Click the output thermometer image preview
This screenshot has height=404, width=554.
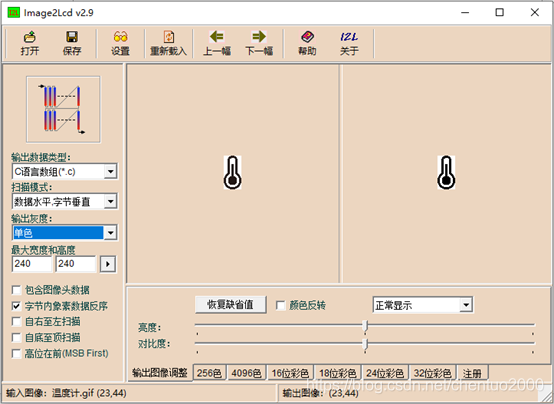coord(446,172)
